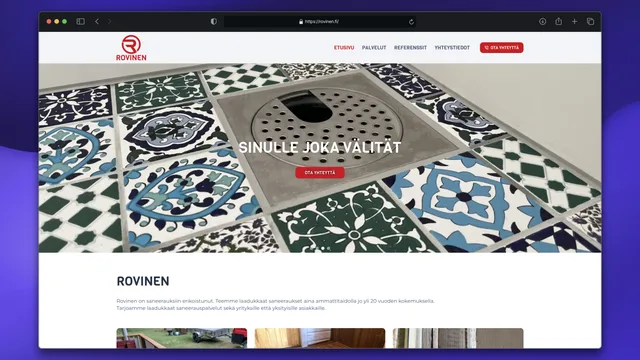Open the privacy shield icon
640x360 pixels.
(x=213, y=21)
